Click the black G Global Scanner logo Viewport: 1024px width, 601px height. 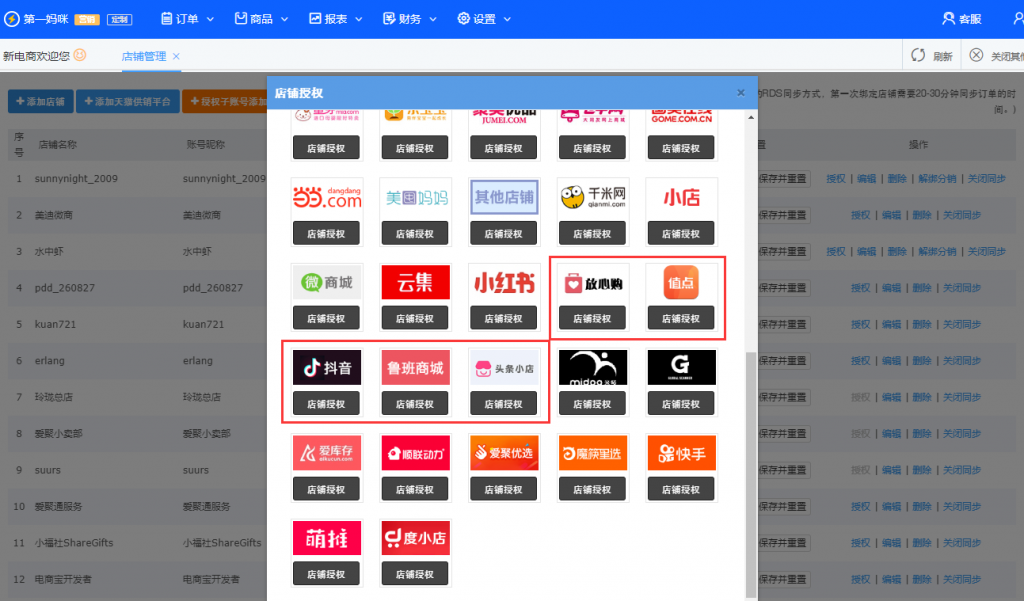click(x=682, y=368)
